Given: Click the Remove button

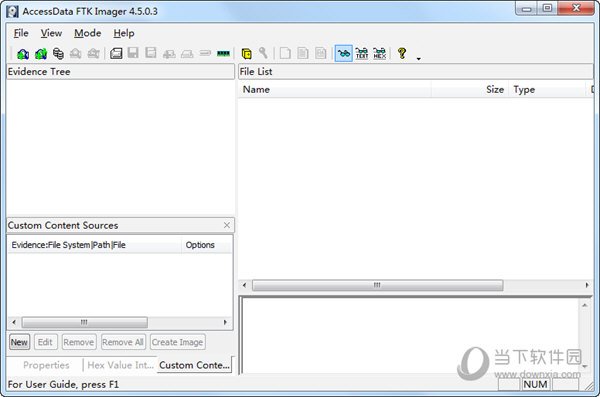Looking at the screenshot, I should [x=78, y=342].
